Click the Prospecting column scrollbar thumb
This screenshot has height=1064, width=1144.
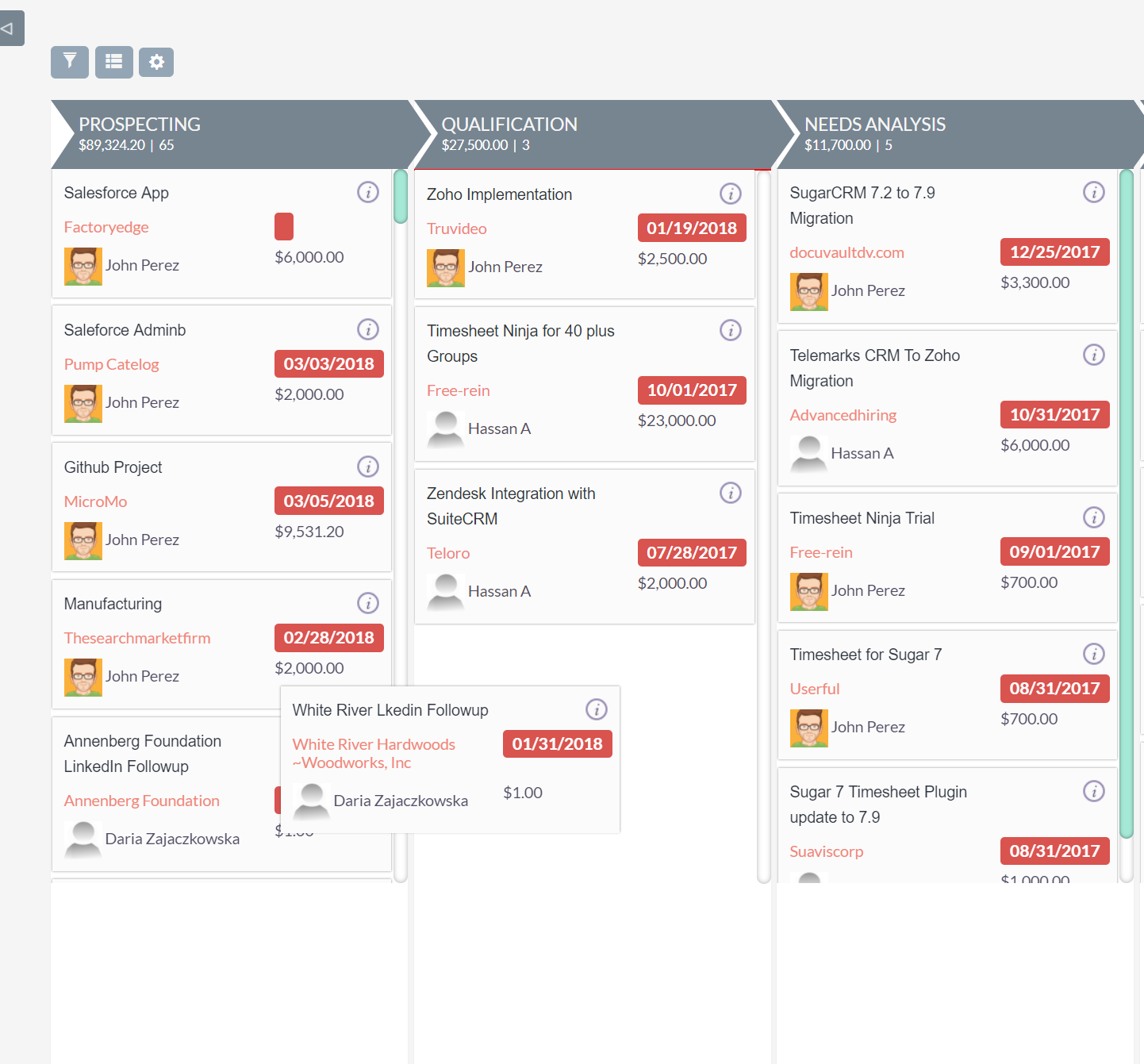401,196
